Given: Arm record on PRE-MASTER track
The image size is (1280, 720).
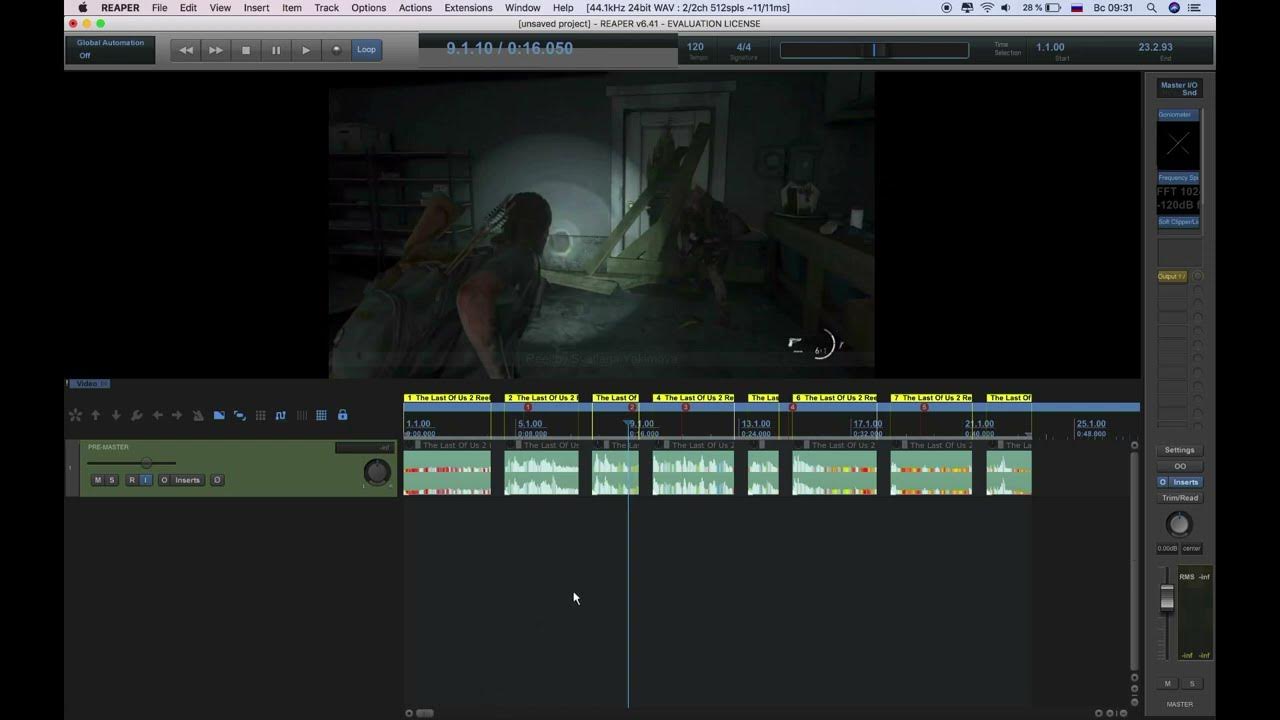Looking at the screenshot, I should 131,480.
